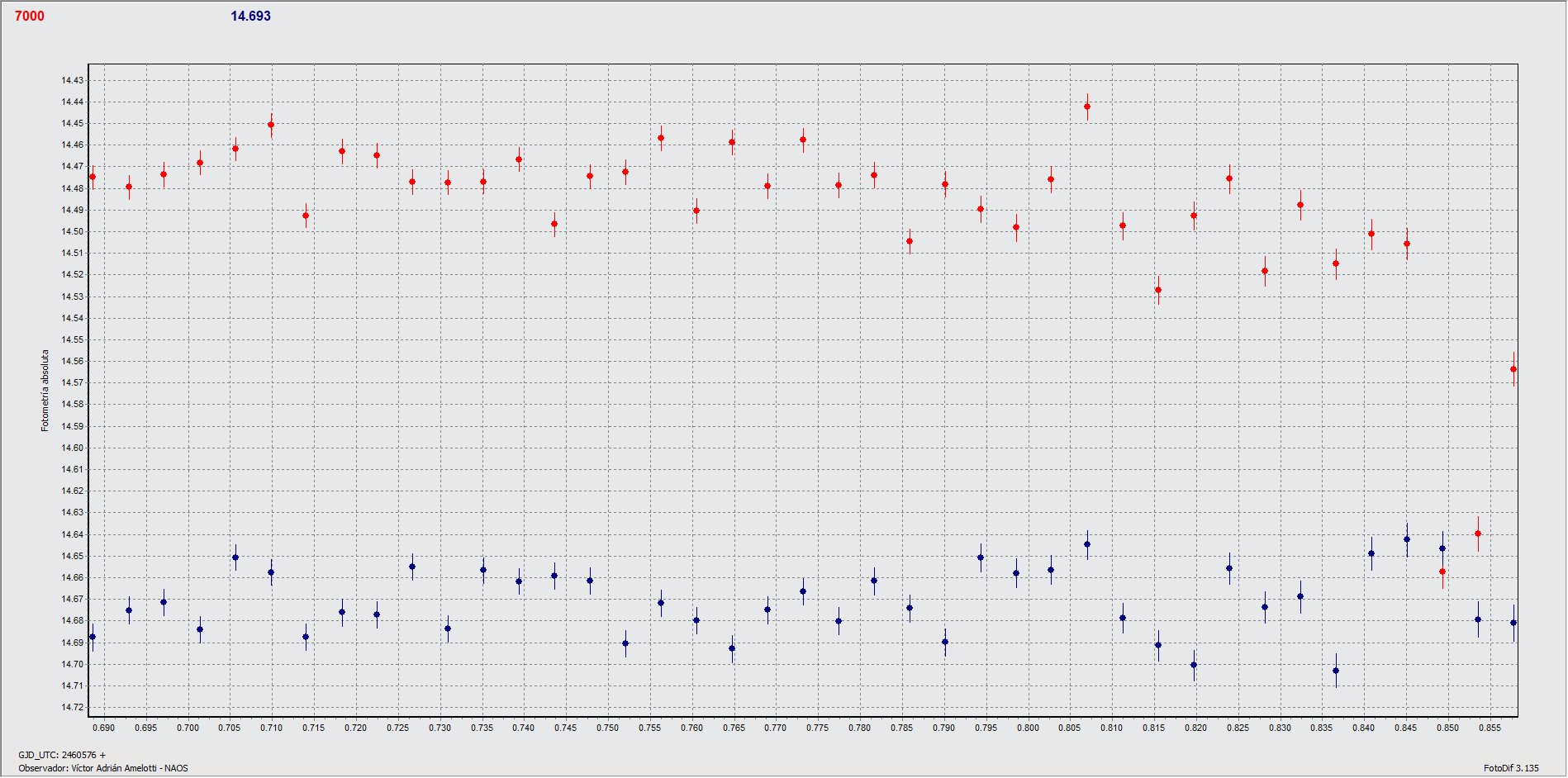Click the "GJD_UTC: 2460576 +" footer text
This screenshot has width=1568, height=778.
pos(62,755)
